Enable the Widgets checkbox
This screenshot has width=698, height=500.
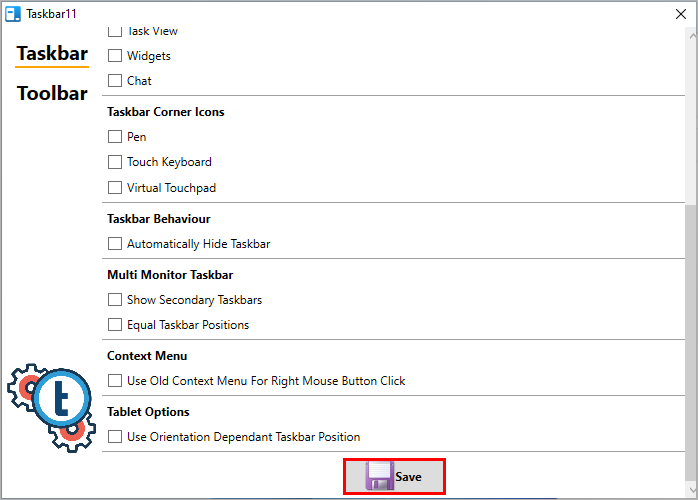pyautogui.click(x=115, y=56)
